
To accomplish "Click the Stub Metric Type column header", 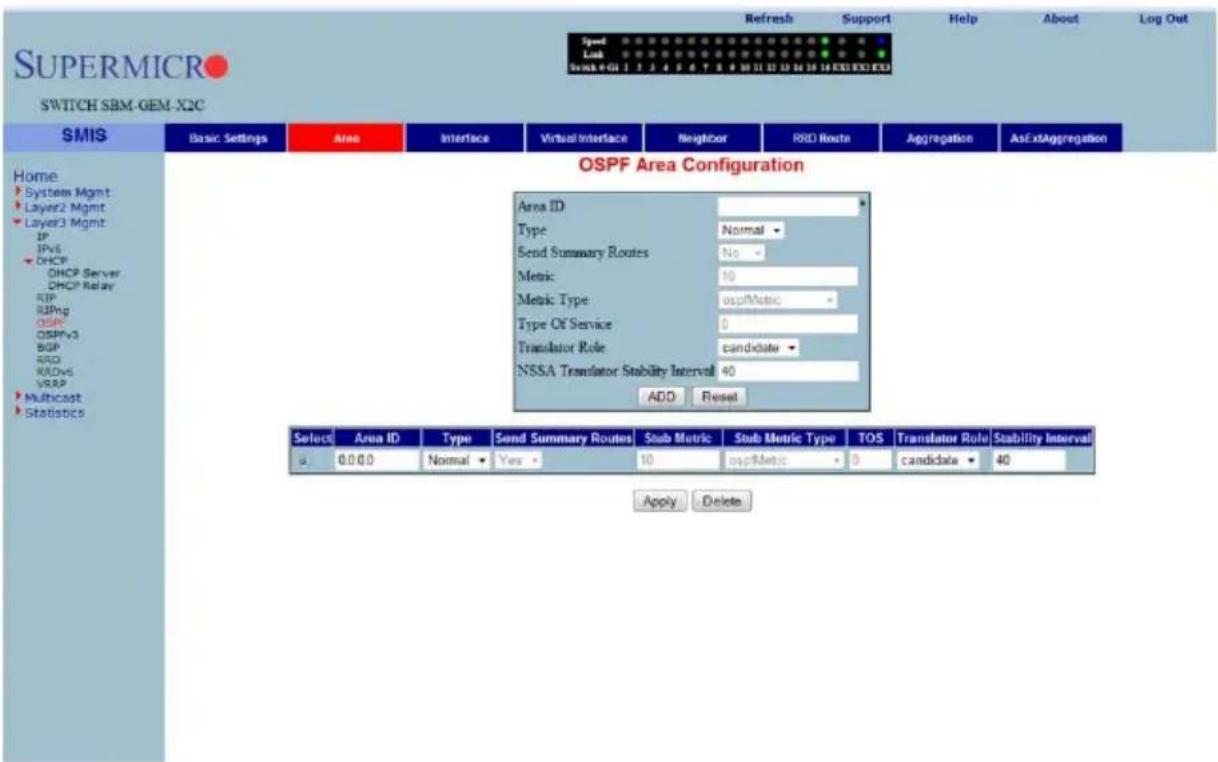I will (x=784, y=441).
